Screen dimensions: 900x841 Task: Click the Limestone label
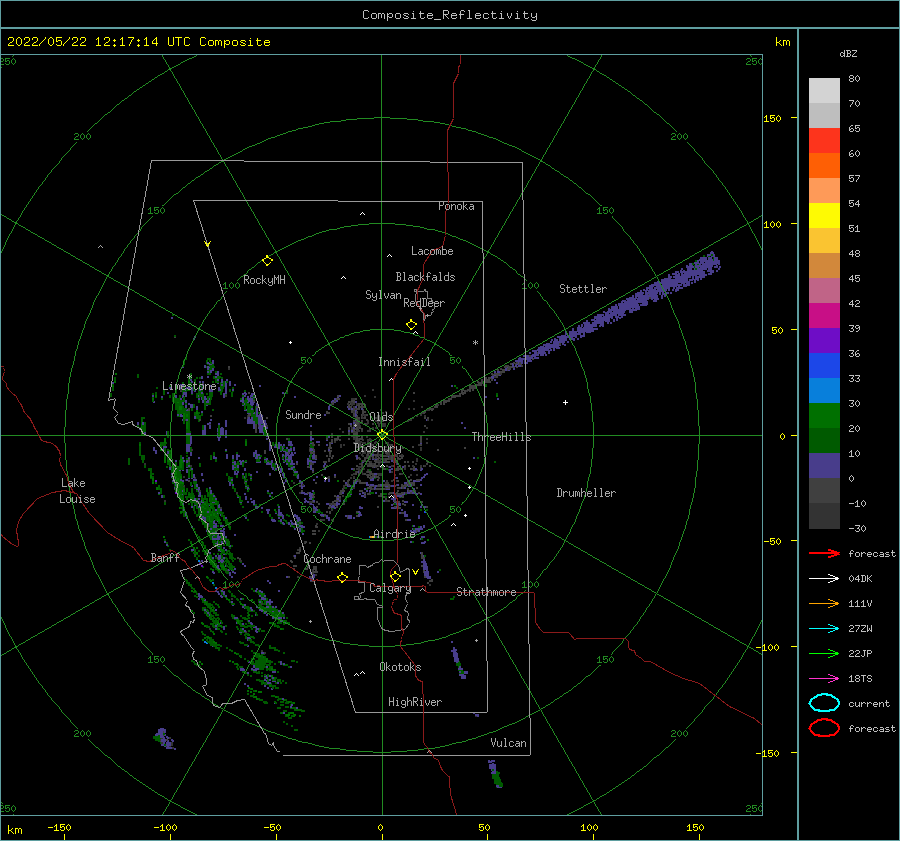(x=189, y=386)
